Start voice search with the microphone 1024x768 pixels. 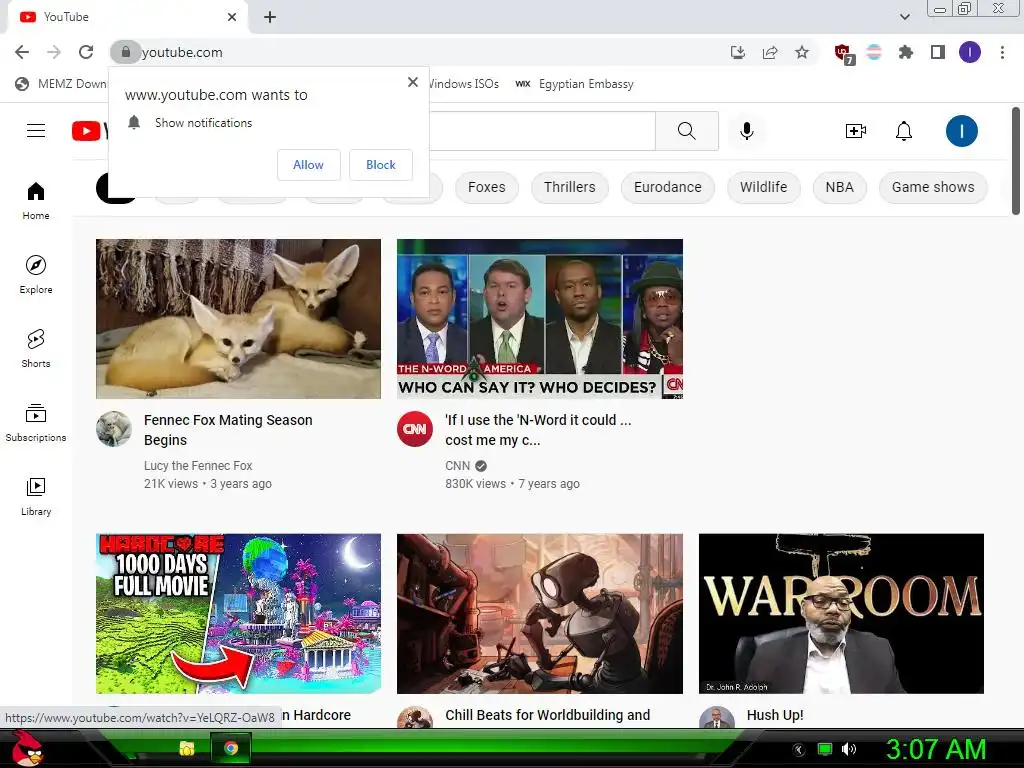(746, 131)
